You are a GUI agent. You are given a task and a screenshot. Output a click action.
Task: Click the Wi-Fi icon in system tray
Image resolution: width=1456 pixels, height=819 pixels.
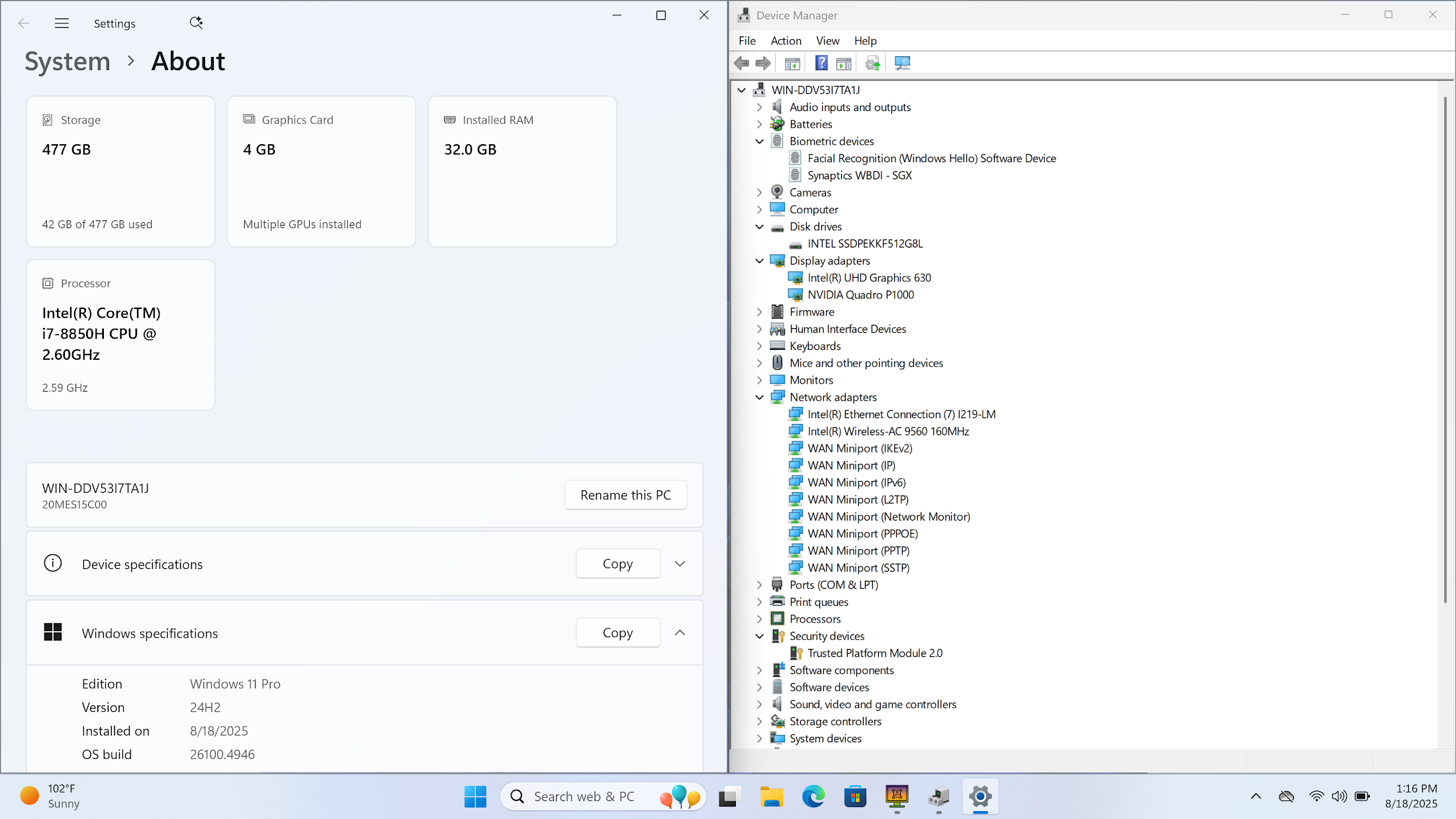pos(1316,796)
